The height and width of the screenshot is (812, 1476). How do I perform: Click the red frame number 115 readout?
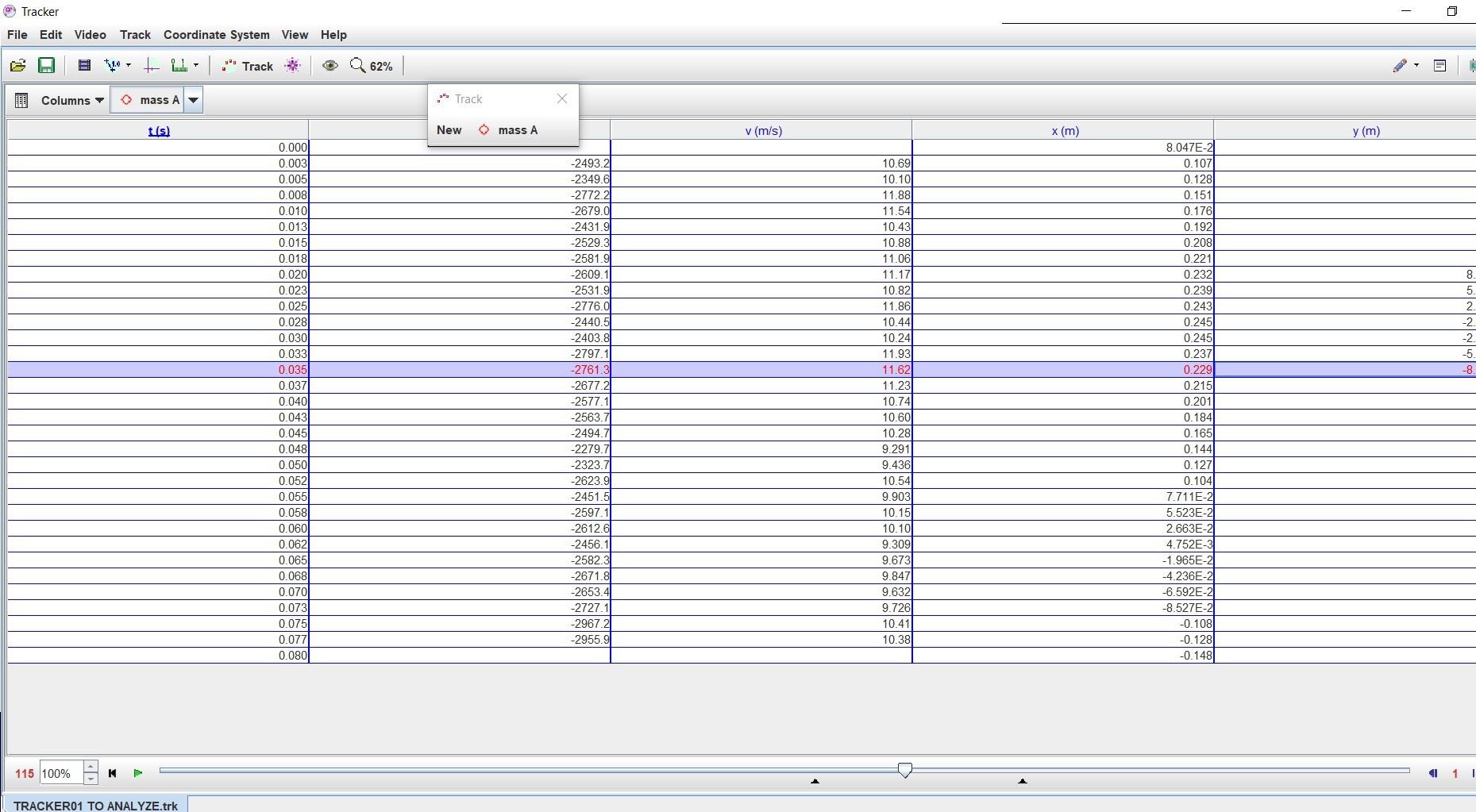[x=25, y=773]
